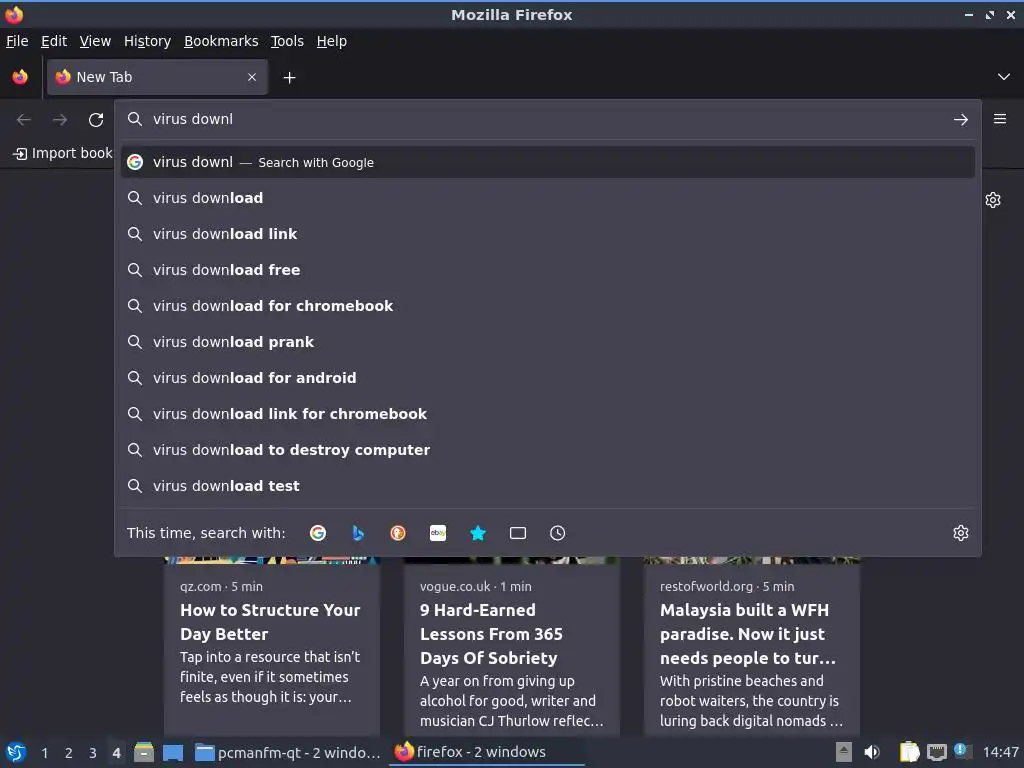Close the New Tab tab
Screen dimensions: 1024x768
(252, 77)
